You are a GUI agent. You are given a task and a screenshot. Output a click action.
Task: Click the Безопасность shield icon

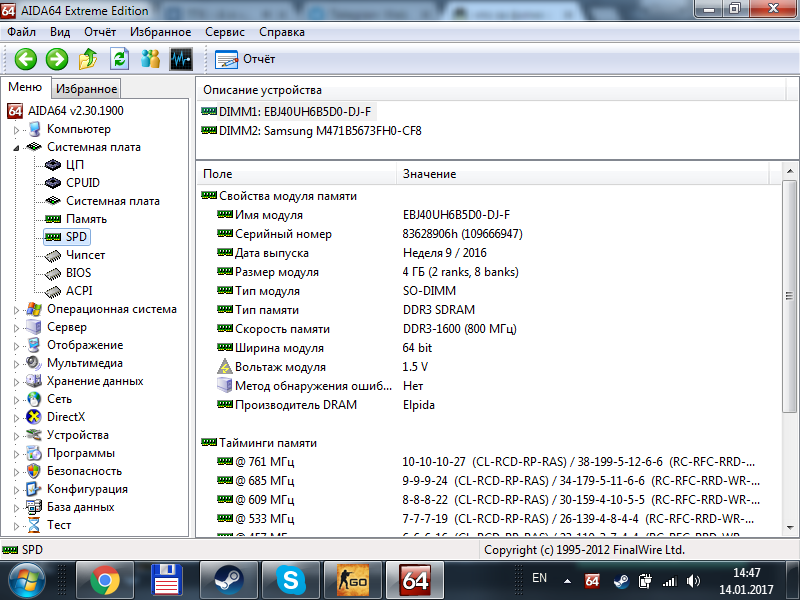[34, 471]
